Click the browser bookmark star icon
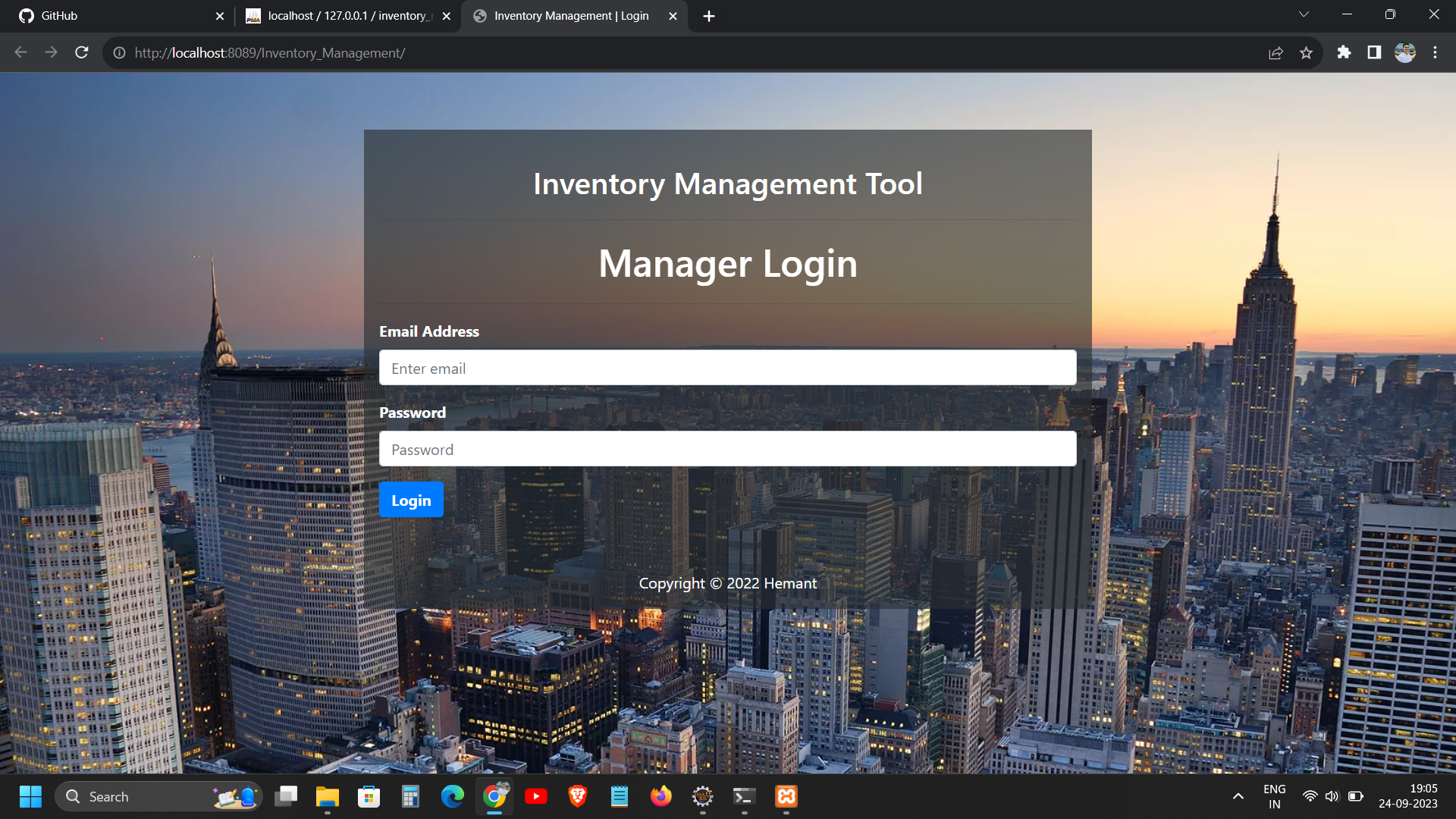The width and height of the screenshot is (1456, 819). coord(1307,53)
